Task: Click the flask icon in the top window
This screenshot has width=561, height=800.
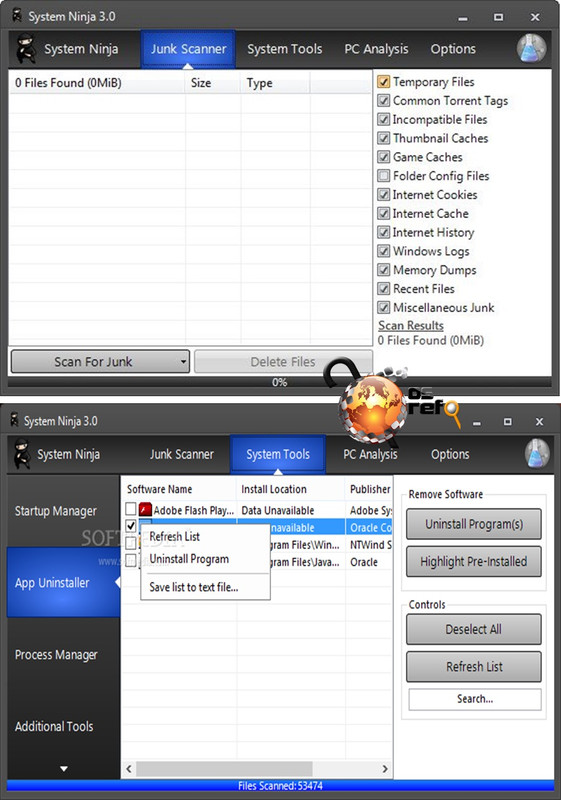Action: click(x=531, y=48)
